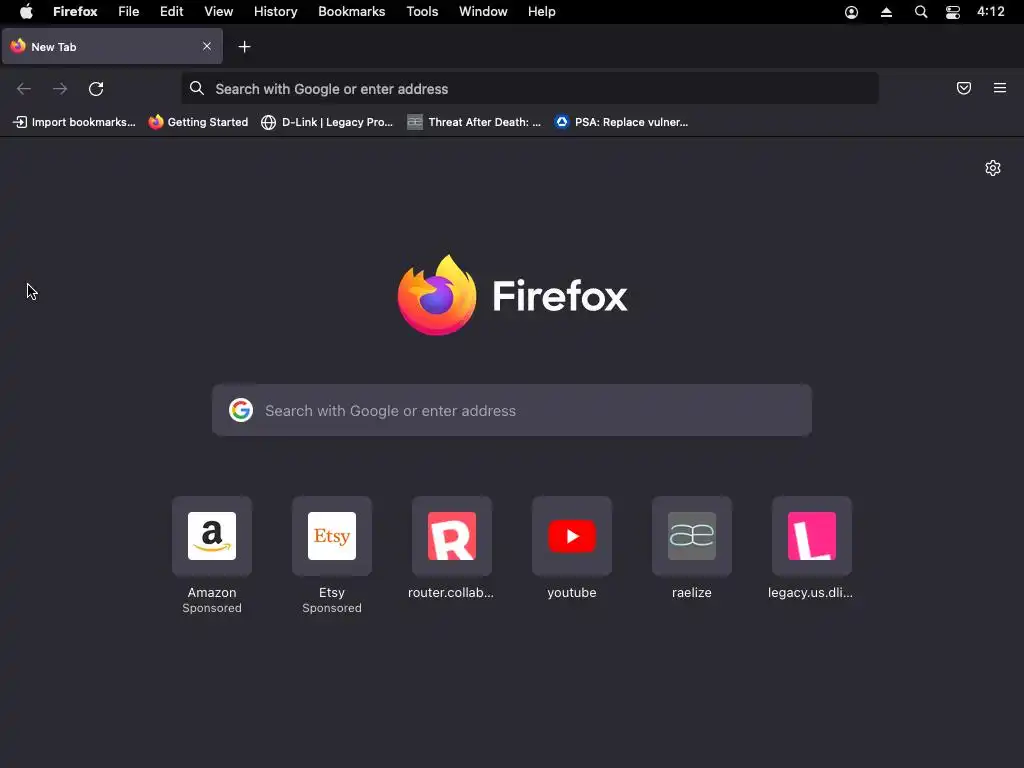Open the Firefox hamburger application menu
The height and width of the screenshot is (768, 1024).
pos(1000,88)
